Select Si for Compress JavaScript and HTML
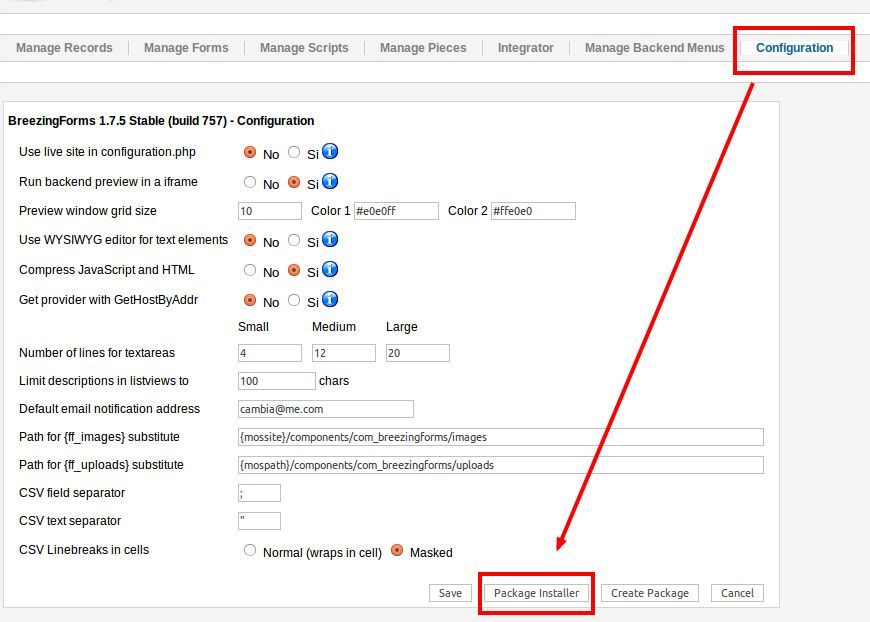The image size is (870, 622). click(x=294, y=270)
